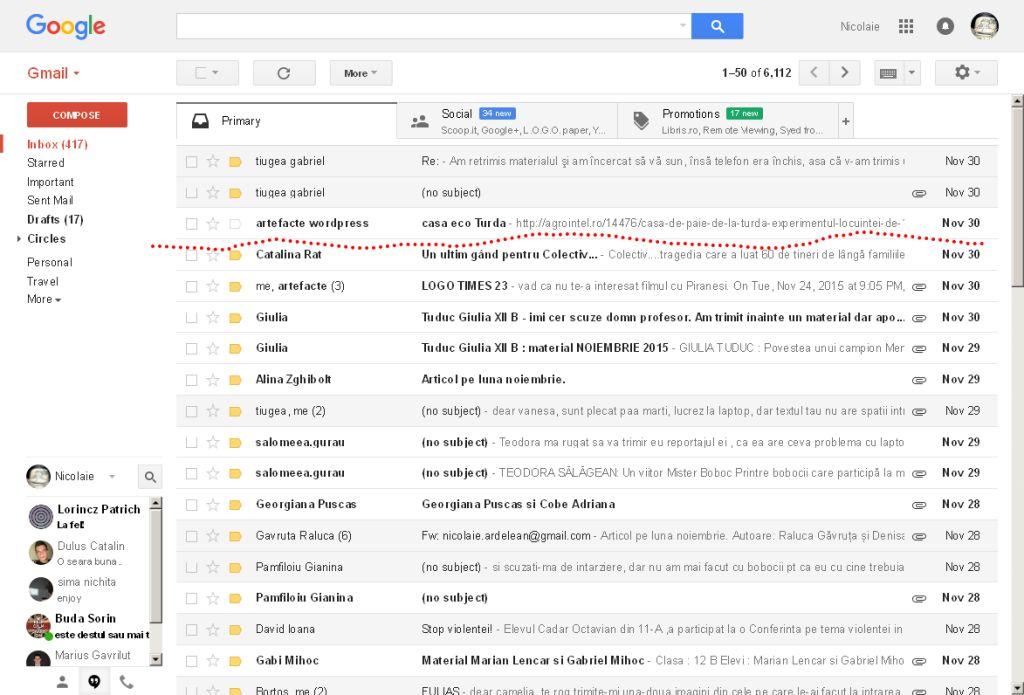The image size is (1024, 695).
Task: Open the Hangouts conversations tab icon
Action: click(x=94, y=681)
